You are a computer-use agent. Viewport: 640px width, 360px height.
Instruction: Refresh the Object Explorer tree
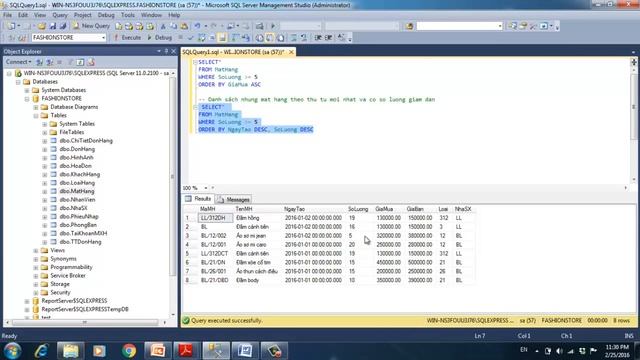[80, 62]
